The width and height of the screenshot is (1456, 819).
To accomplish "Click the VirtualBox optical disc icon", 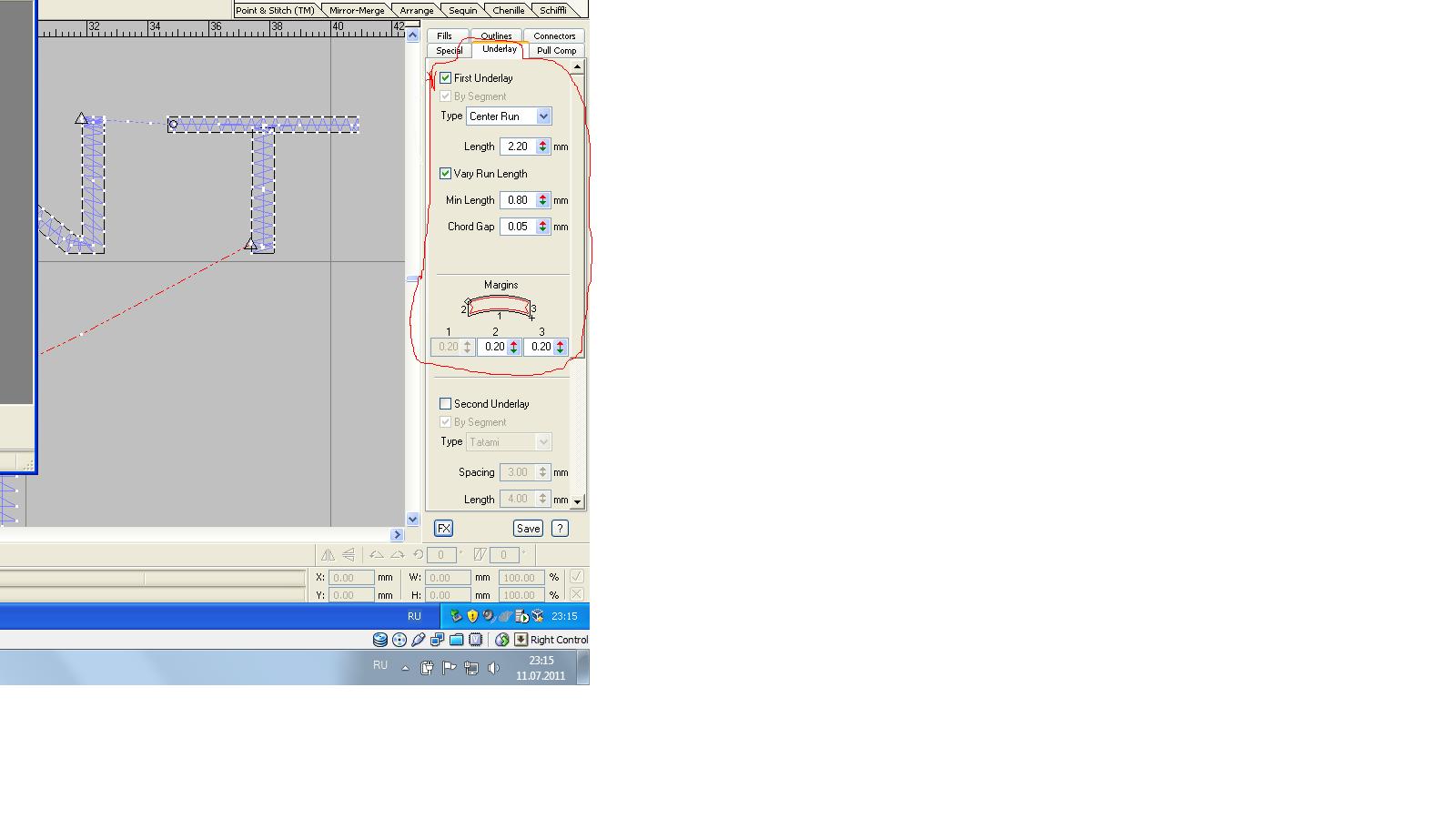I will (399, 640).
